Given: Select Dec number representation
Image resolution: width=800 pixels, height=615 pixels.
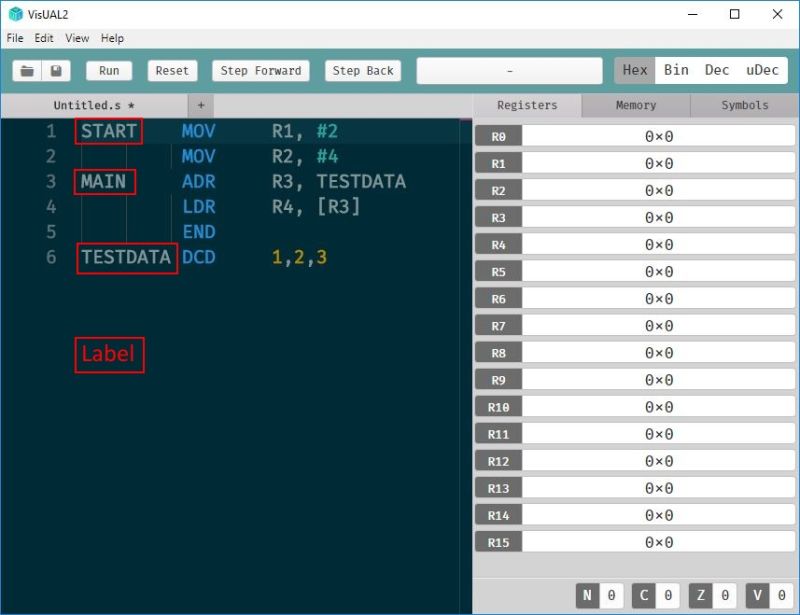Looking at the screenshot, I should tap(717, 70).
